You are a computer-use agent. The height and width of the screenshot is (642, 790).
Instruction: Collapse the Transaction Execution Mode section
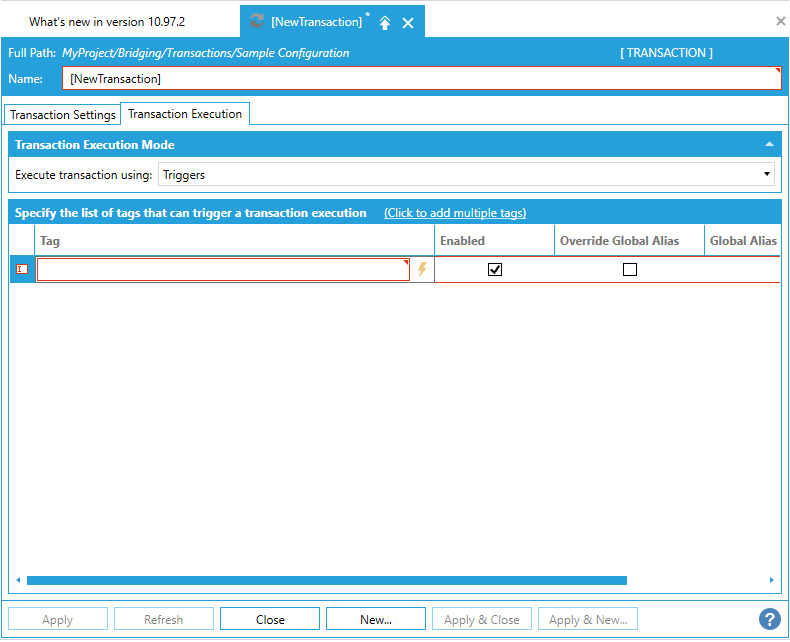pyautogui.click(x=769, y=145)
